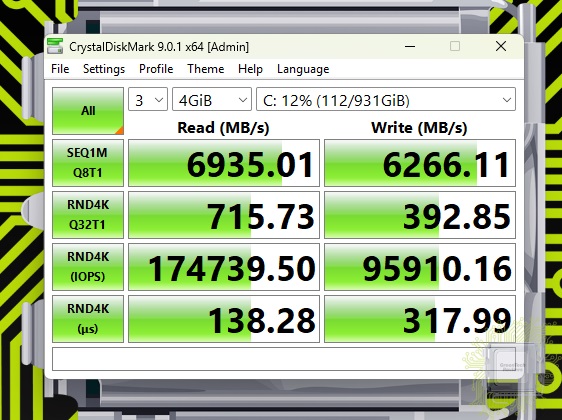Open the Settings menu

pyautogui.click(x=104, y=69)
